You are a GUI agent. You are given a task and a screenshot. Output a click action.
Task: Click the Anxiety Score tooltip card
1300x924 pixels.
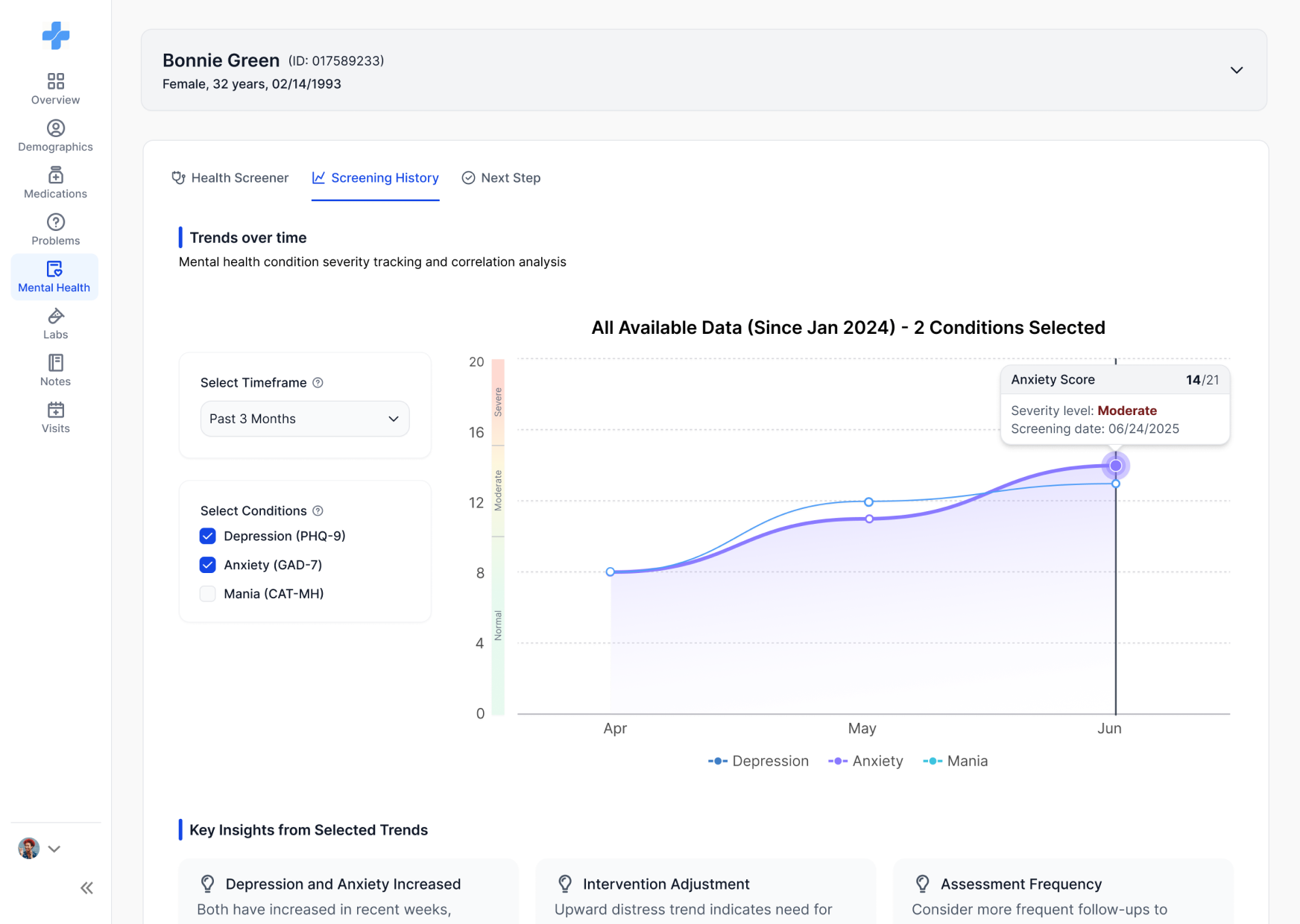1115,405
